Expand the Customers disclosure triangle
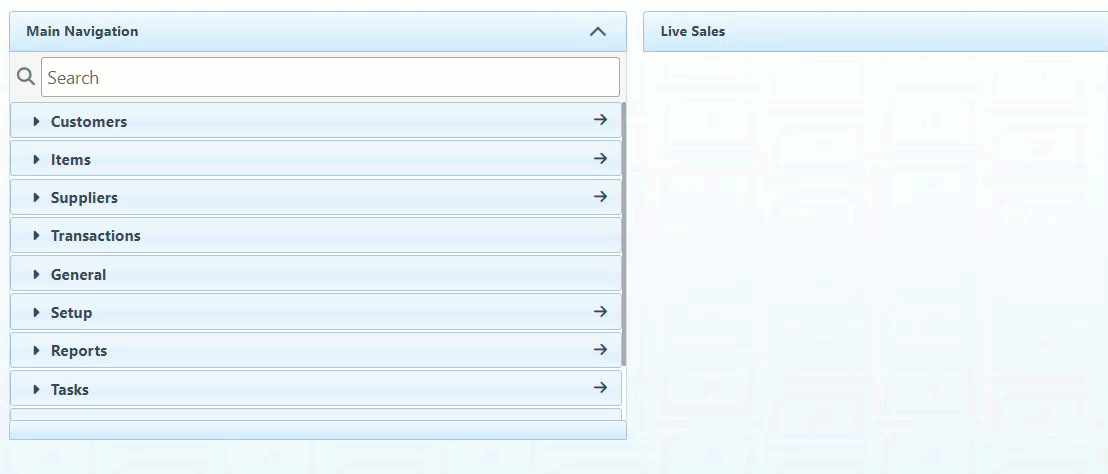The image size is (1108, 474). (x=37, y=122)
